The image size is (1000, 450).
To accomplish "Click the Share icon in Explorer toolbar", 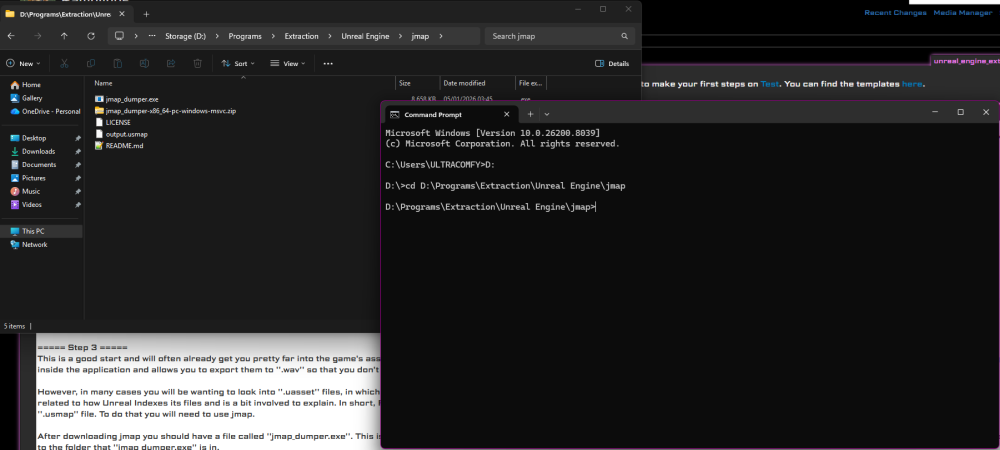I will click(x=171, y=63).
